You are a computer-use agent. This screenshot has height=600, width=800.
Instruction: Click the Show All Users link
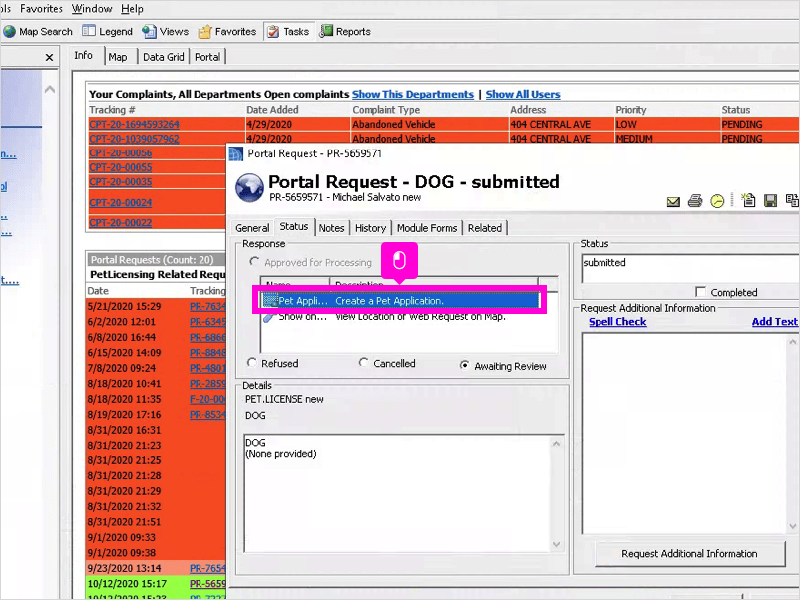click(523, 94)
